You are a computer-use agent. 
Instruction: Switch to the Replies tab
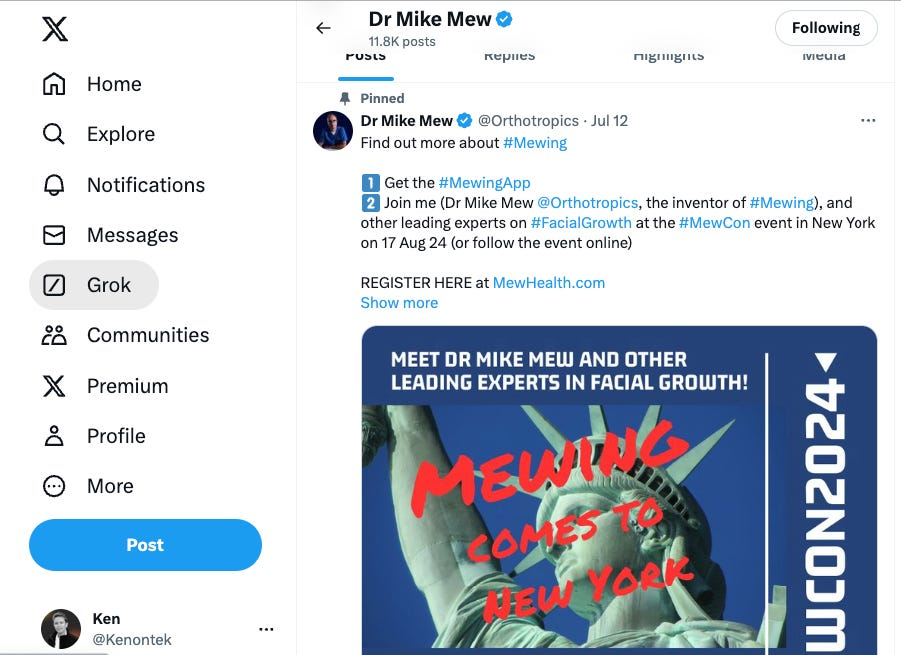point(509,57)
